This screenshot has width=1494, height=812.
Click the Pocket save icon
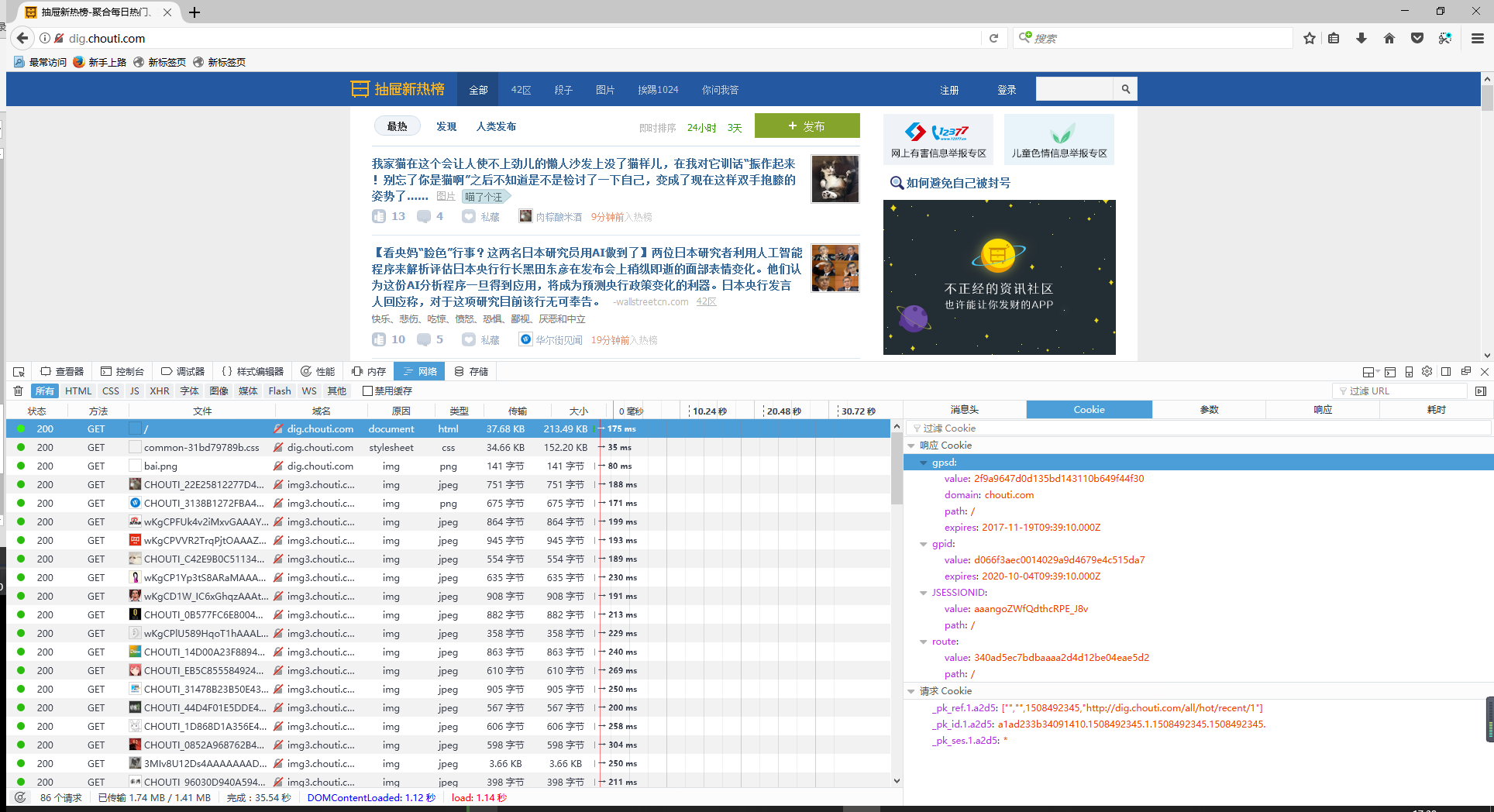tap(1417, 38)
